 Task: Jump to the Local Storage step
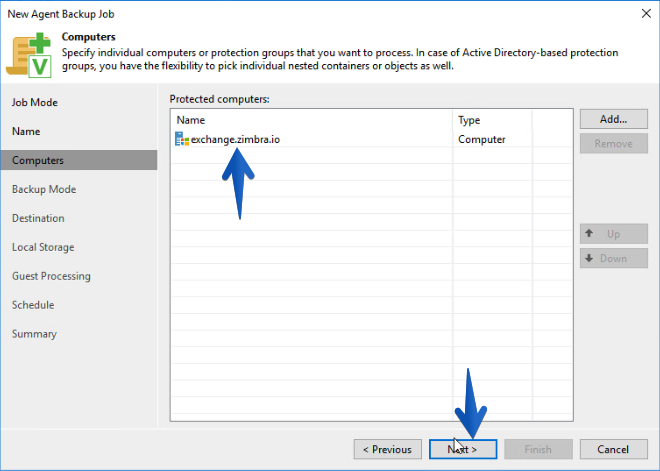(43, 247)
